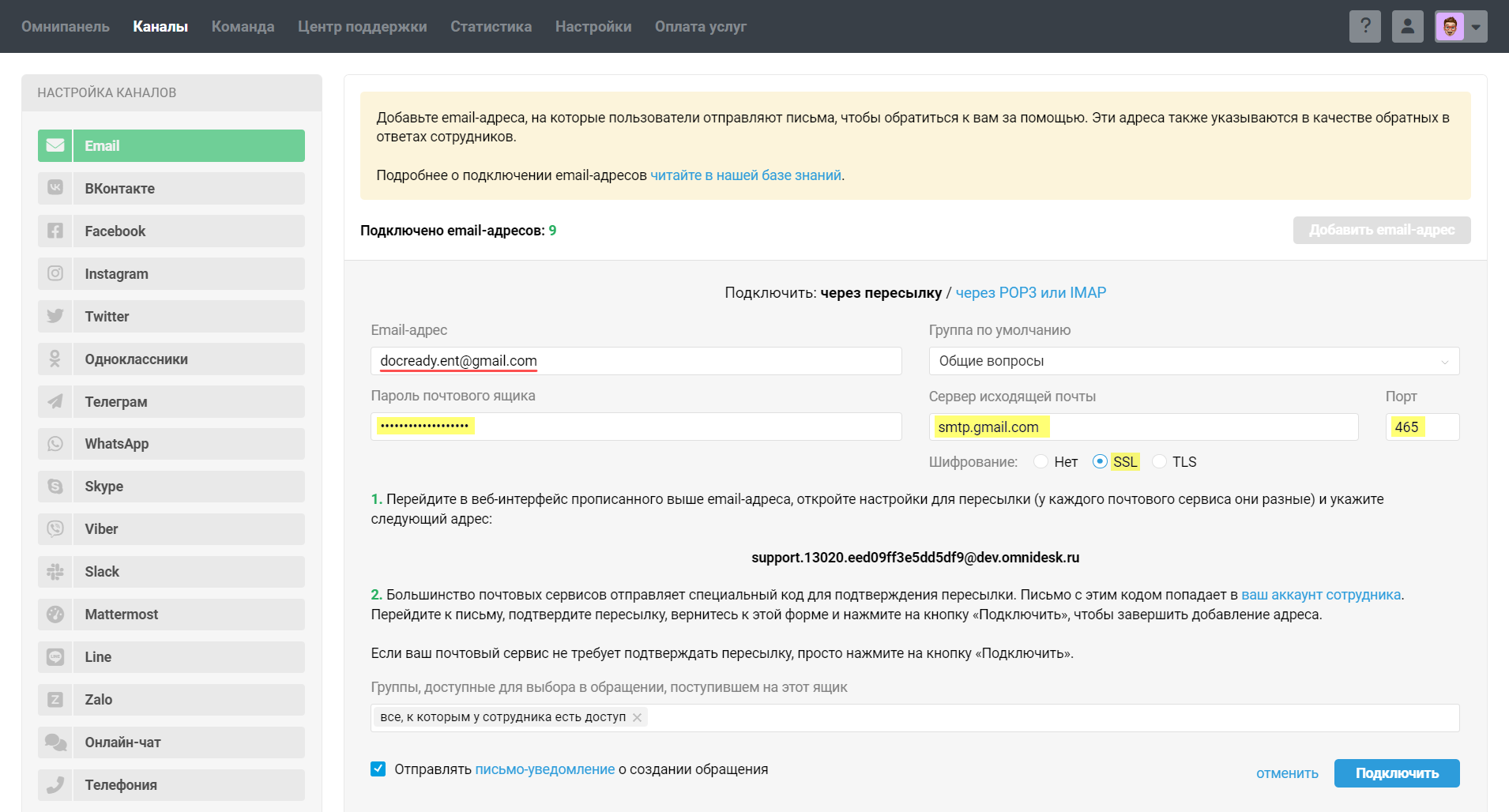
Task: Select the WhatsApp channel icon
Action: pos(55,444)
